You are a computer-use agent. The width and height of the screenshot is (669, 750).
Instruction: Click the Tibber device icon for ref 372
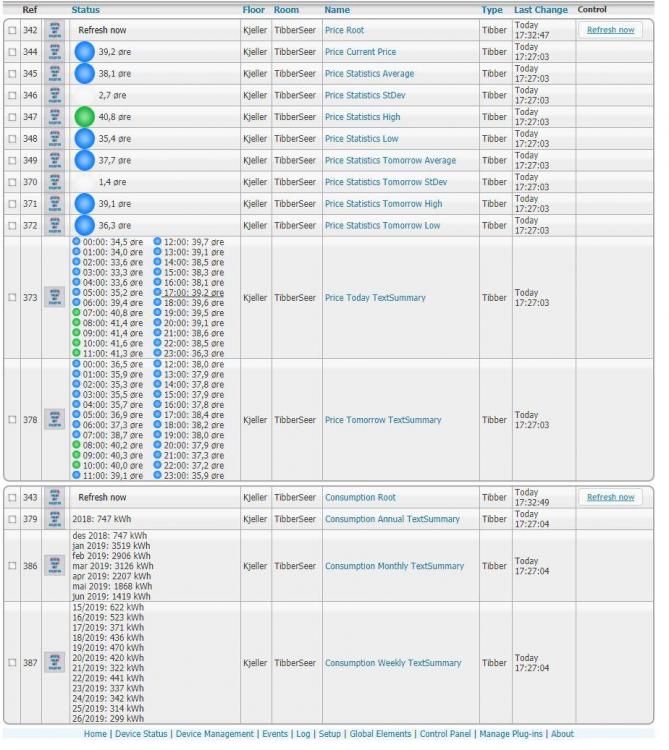(55, 225)
